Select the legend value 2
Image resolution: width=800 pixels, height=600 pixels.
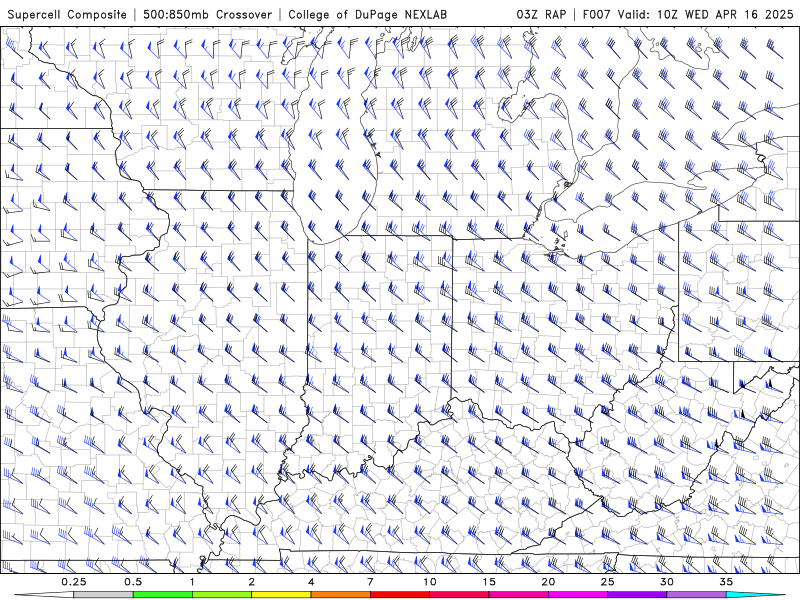click(x=252, y=582)
